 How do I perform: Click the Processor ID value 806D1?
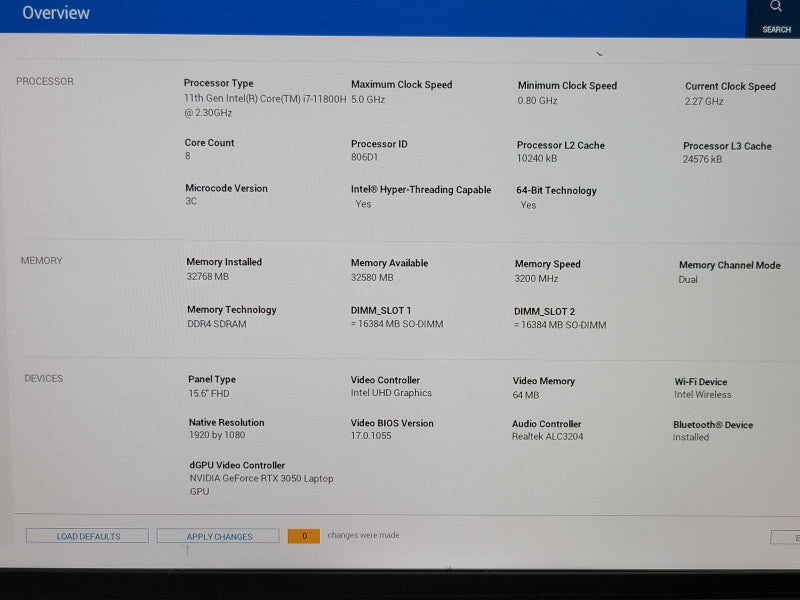click(x=364, y=157)
